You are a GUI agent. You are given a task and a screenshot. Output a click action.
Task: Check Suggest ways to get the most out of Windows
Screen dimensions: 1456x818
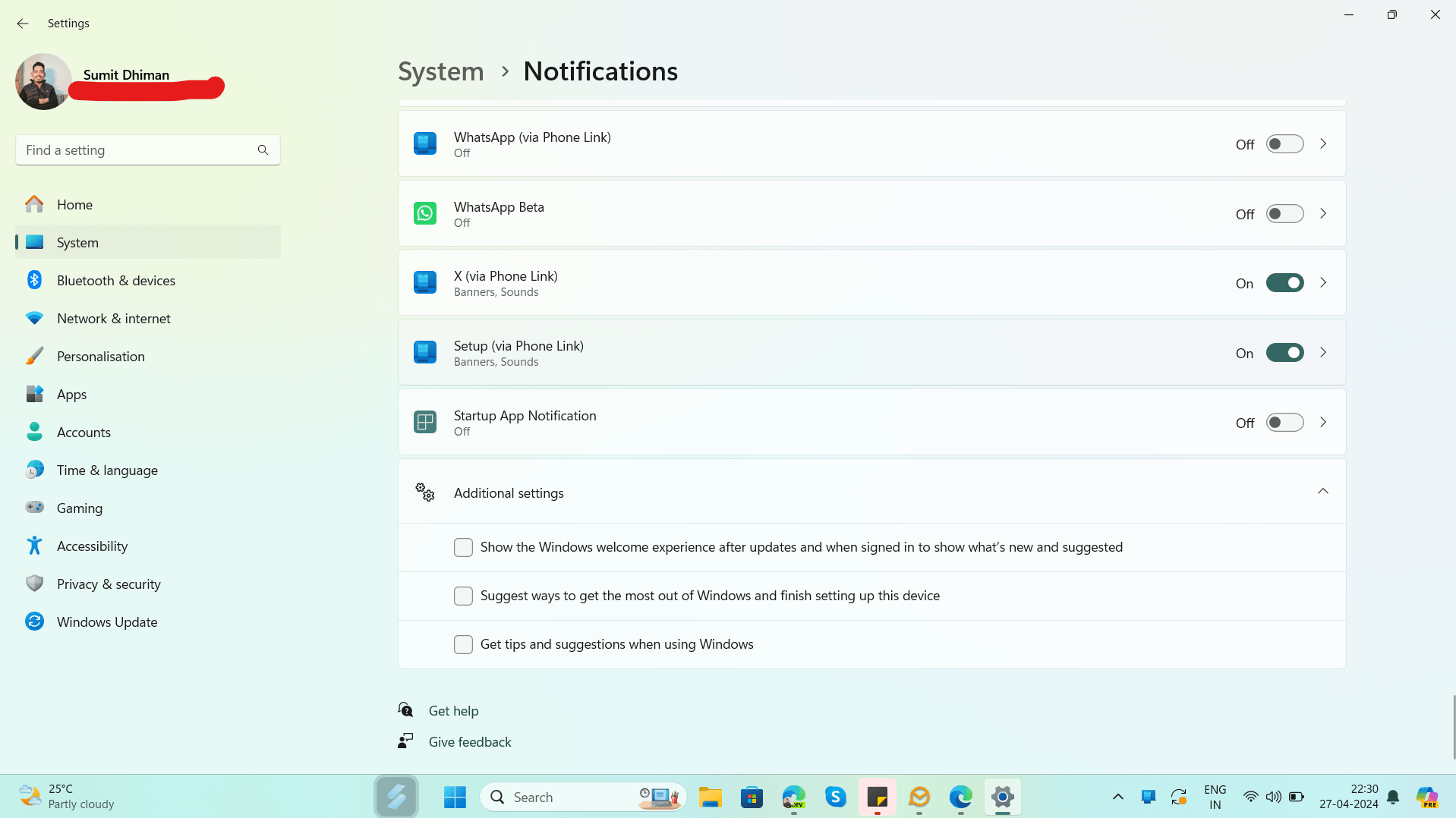click(463, 596)
